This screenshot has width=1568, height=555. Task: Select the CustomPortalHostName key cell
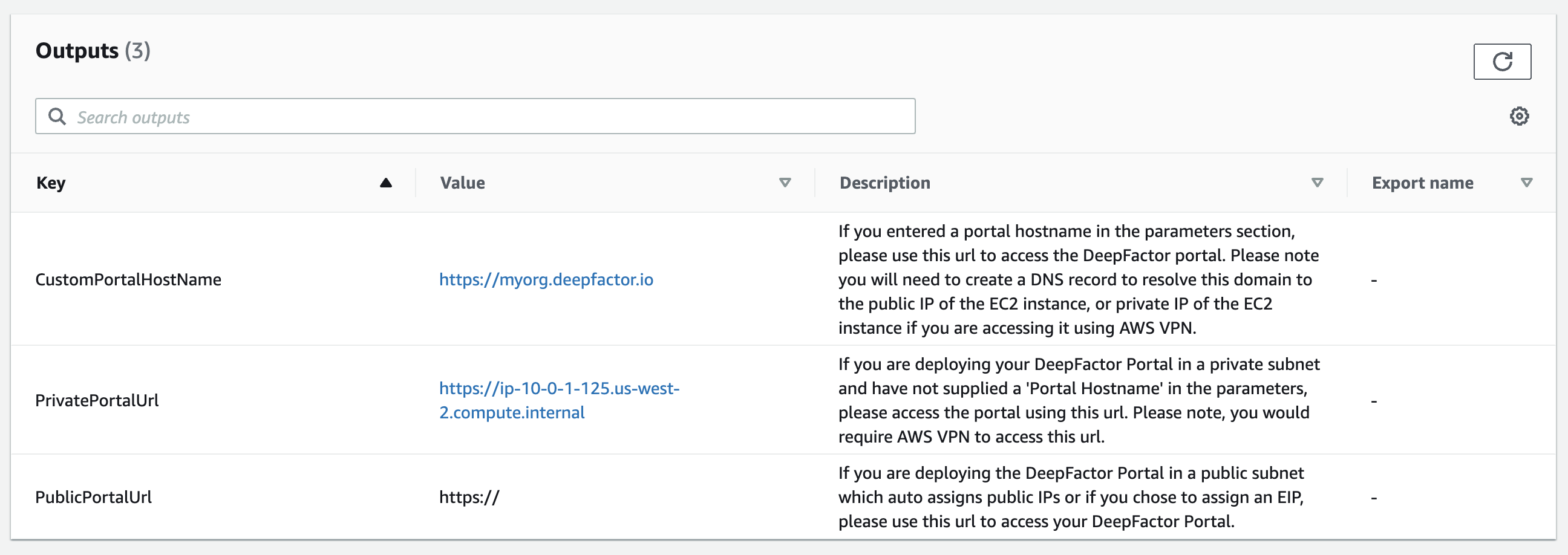pos(128,279)
